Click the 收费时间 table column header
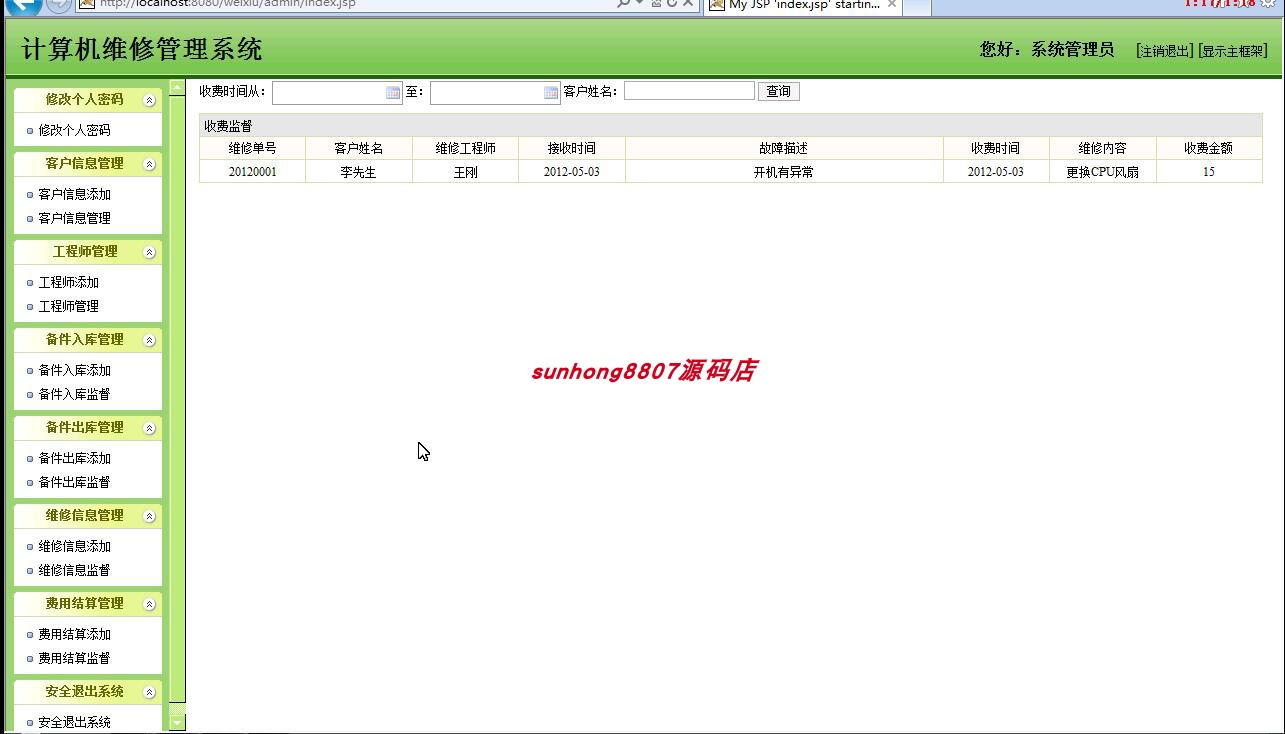Image resolution: width=1285 pixels, height=734 pixels. [x=996, y=148]
